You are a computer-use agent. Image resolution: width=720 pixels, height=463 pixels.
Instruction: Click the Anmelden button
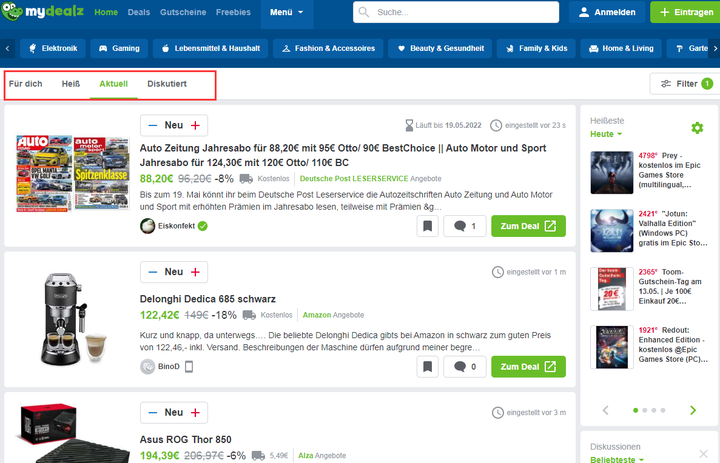(607, 12)
